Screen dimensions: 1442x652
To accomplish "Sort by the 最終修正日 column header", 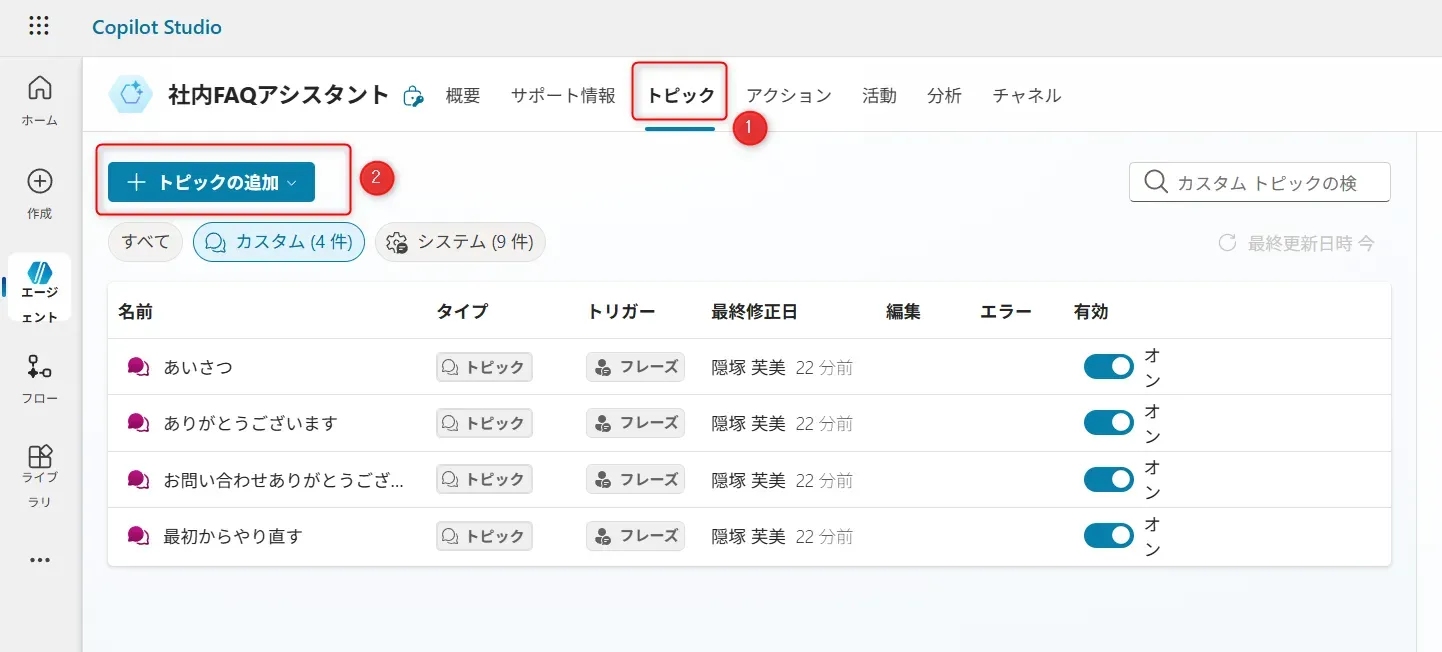I will [x=754, y=311].
